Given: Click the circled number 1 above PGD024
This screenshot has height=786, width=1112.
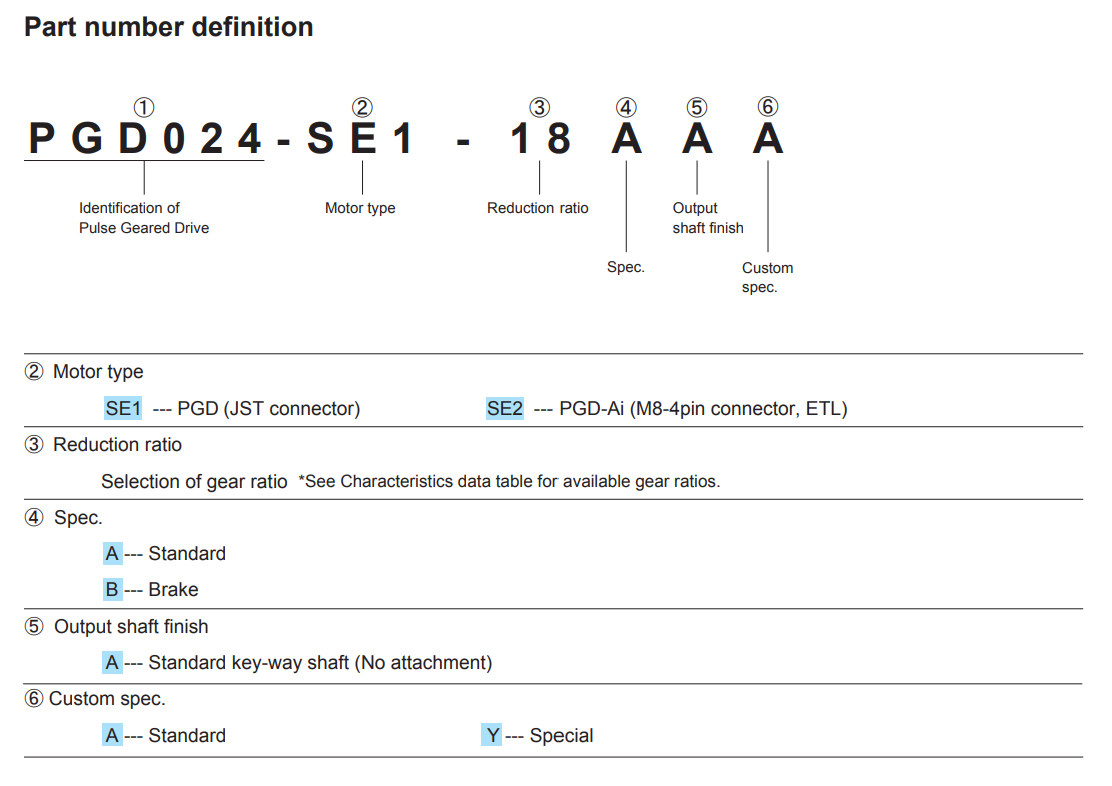Looking at the screenshot, I should pyautogui.click(x=144, y=108).
